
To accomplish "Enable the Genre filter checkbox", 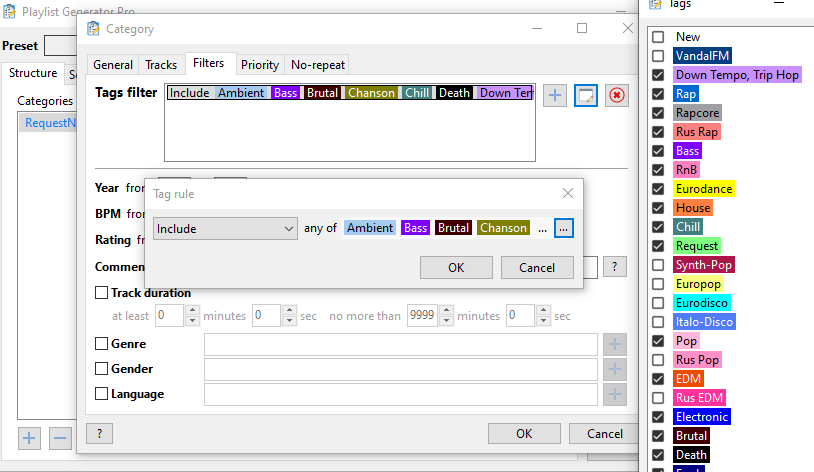I will tap(101, 344).
